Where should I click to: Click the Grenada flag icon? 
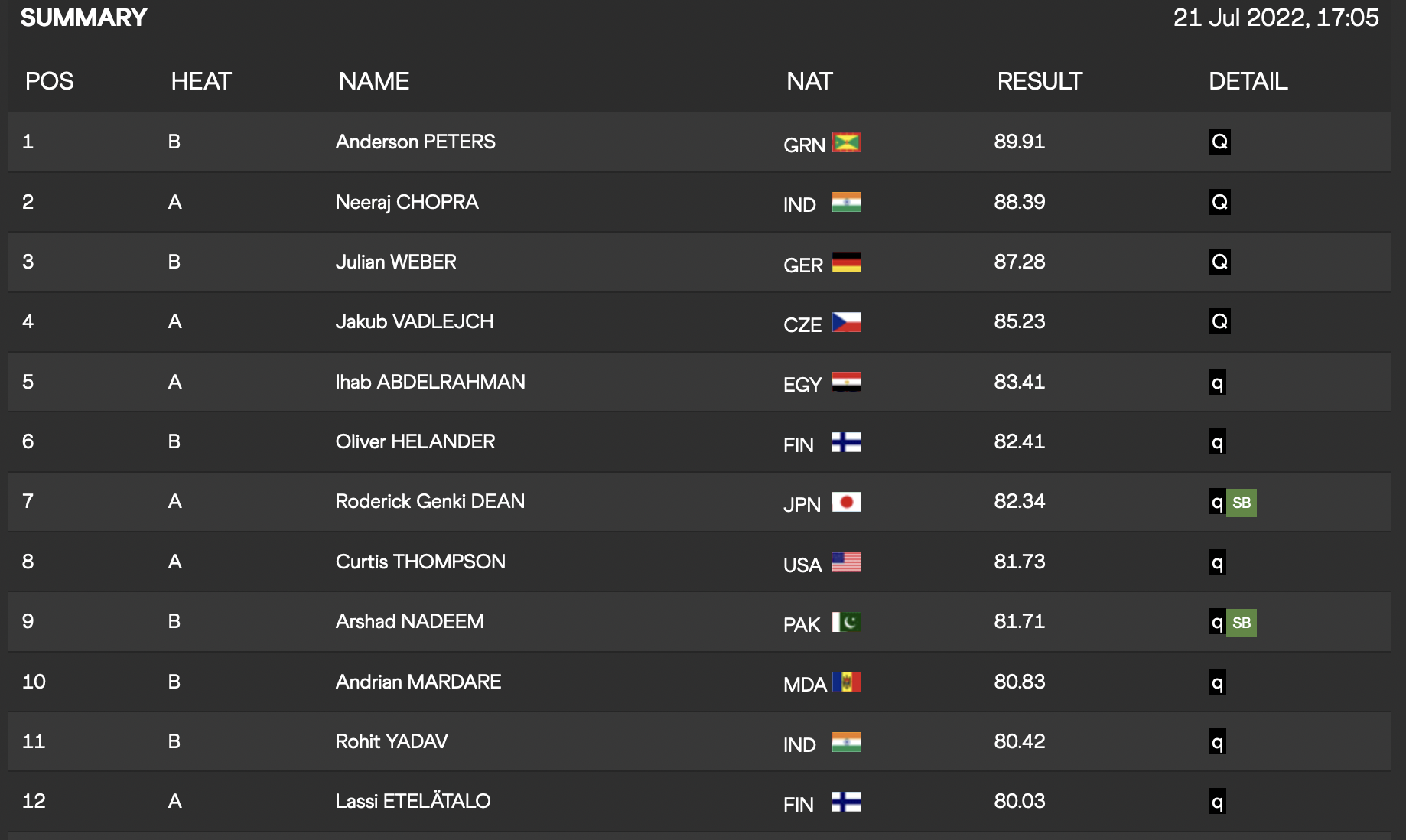[846, 142]
